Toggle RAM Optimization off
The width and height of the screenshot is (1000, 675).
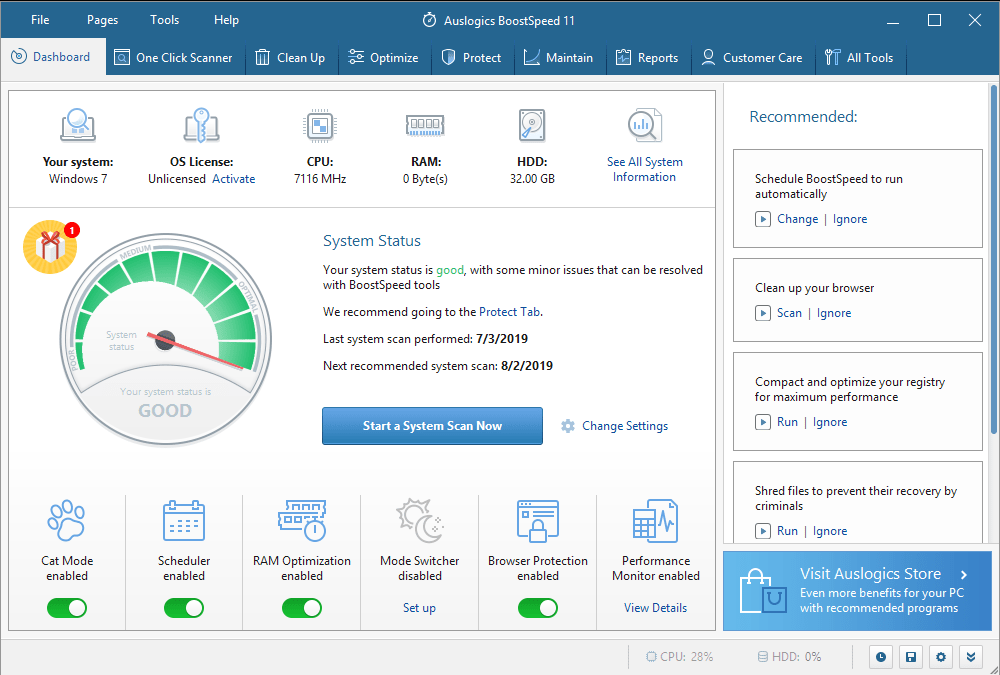pos(302,608)
